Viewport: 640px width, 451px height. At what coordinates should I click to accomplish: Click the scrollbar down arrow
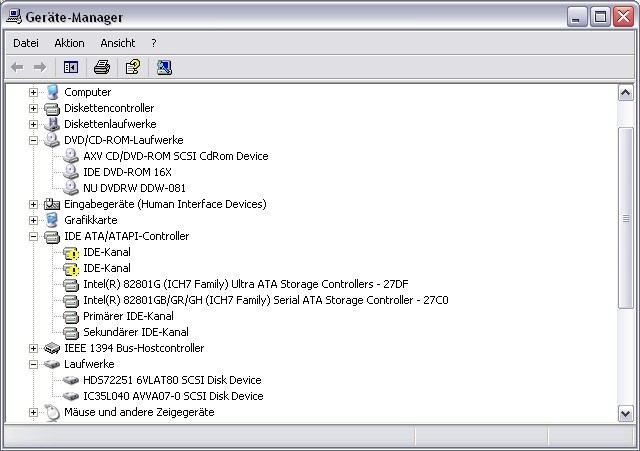click(x=625, y=413)
